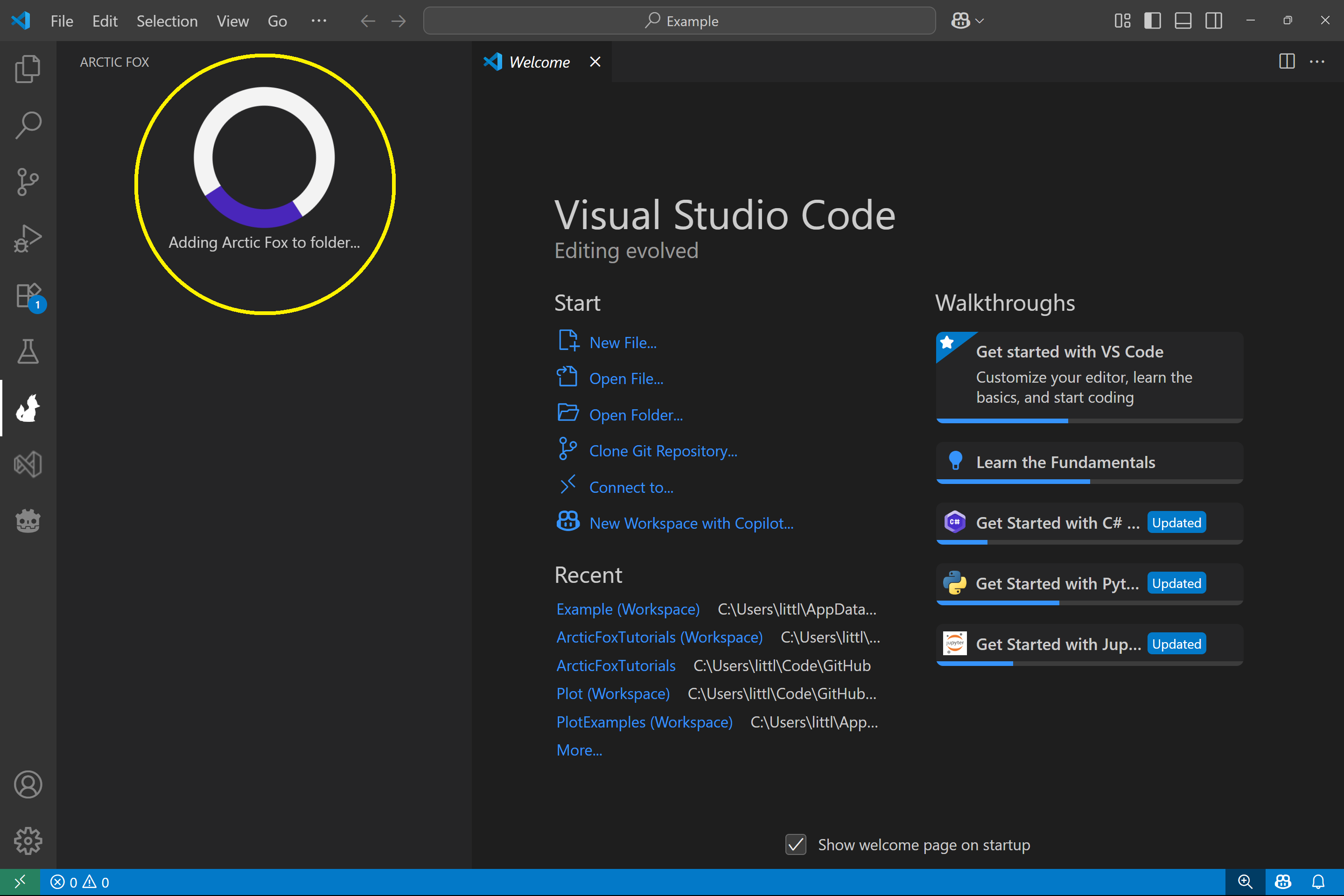1344x896 pixels.
Task: Open errors and warnings in status bar
Action: 79,882
